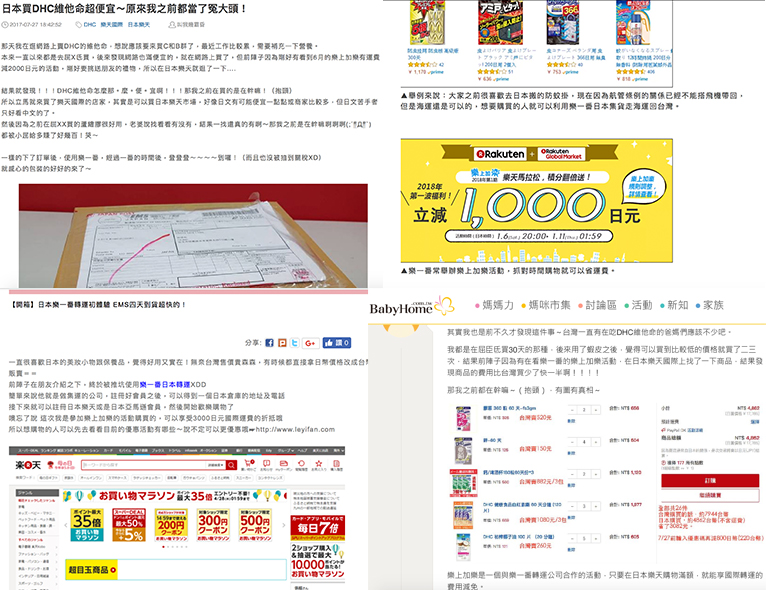Open the 300円 coupon tile
This screenshot has height=590, width=766.
point(213,525)
